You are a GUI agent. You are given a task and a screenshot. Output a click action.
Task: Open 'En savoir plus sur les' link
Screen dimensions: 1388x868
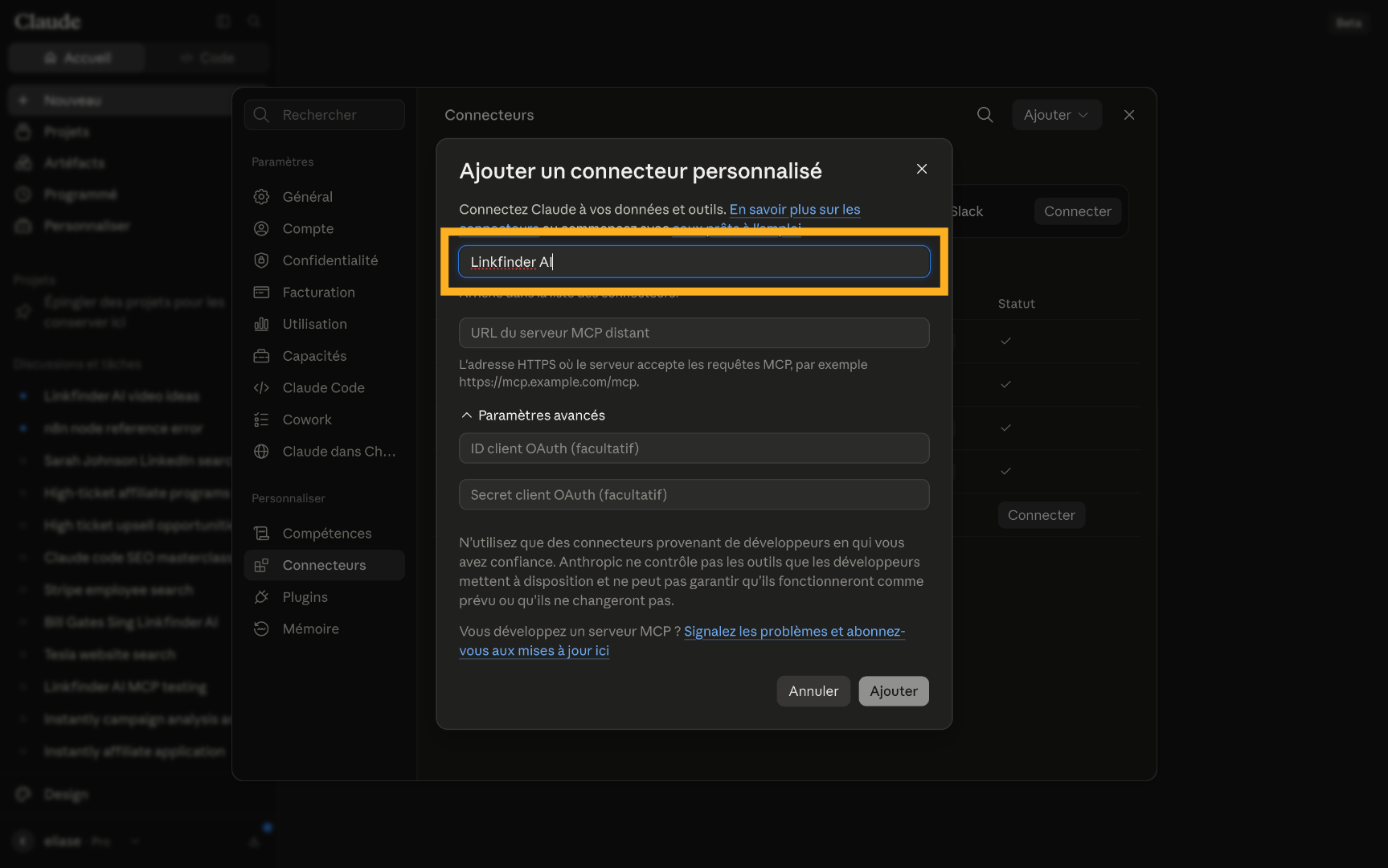795,209
